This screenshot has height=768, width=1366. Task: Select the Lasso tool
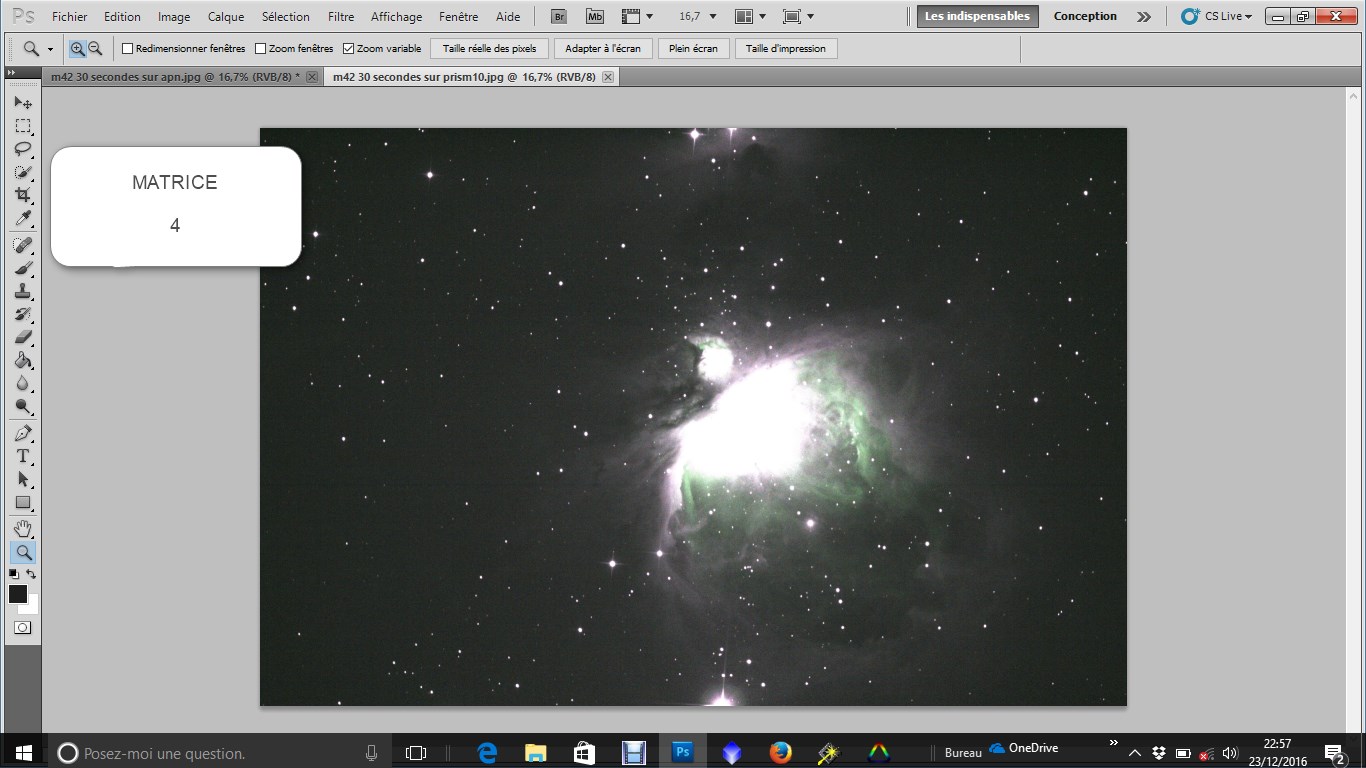point(23,149)
